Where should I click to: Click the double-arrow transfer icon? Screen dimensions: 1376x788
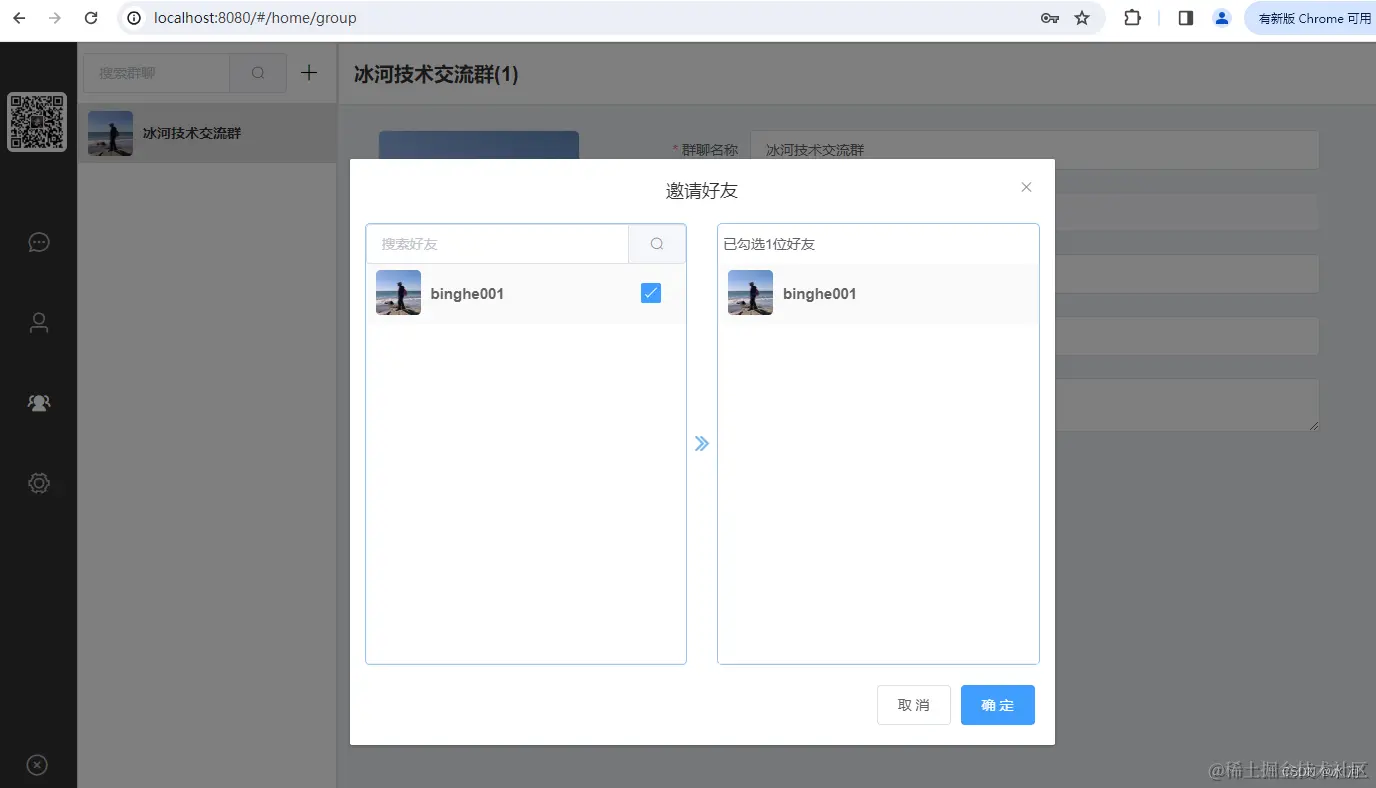click(701, 443)
